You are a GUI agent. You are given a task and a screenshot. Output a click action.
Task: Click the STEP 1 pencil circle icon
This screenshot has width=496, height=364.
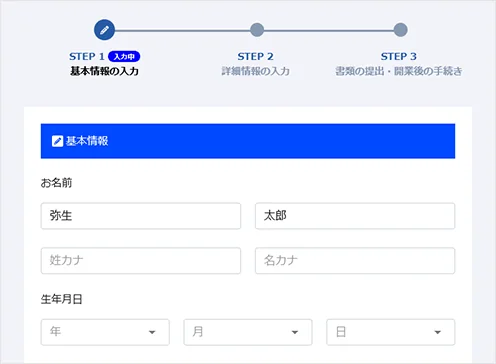click(104, 30)
